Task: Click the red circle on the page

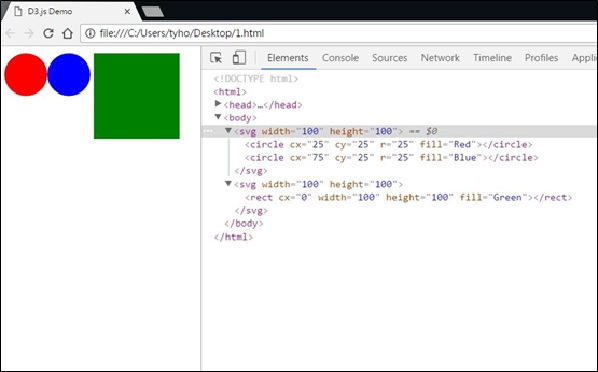Action: coord(25,75)
